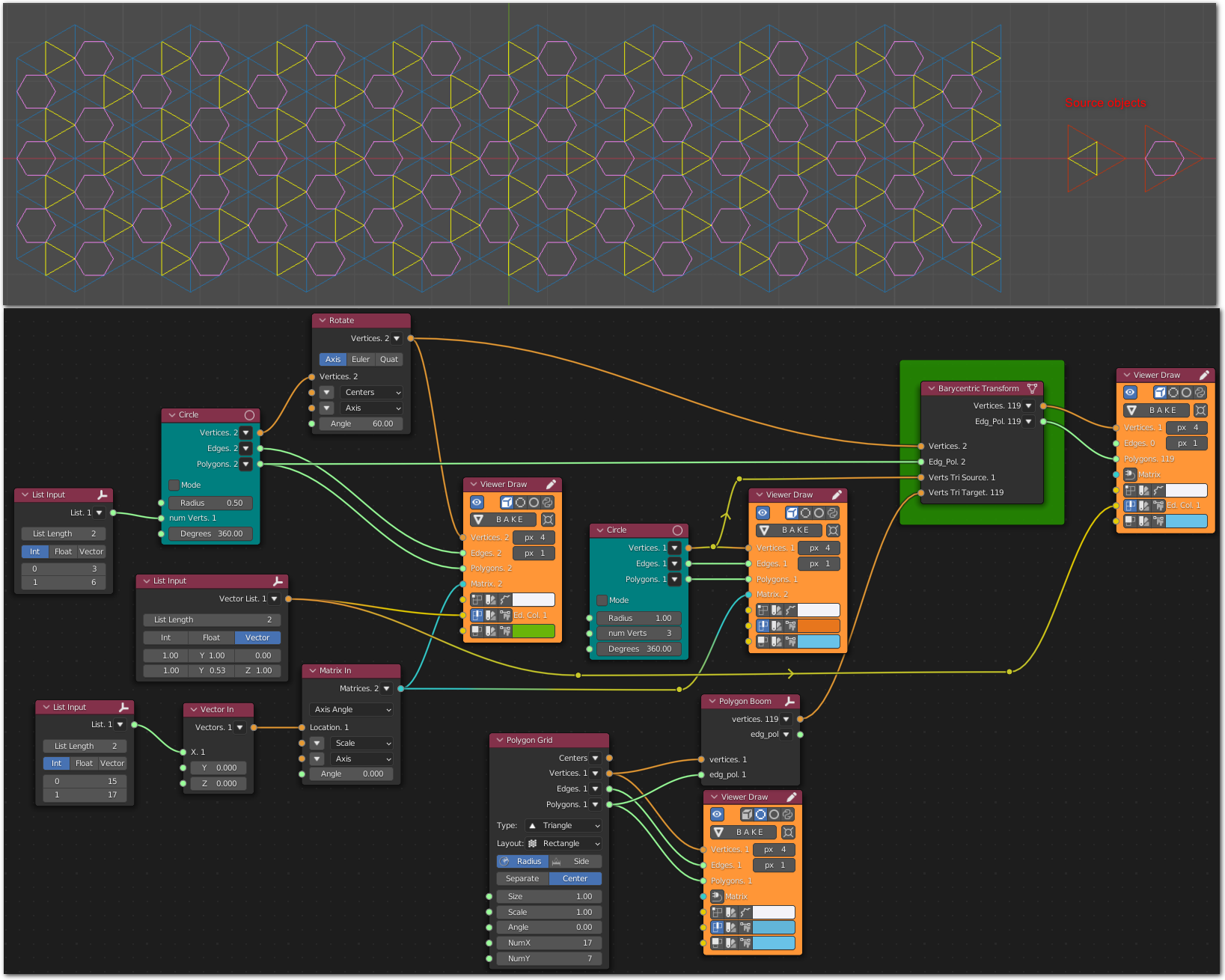Toggle eye visibility in Viewer Draw below Polygon Boom

pyautogui.click(x=717, y=814)
